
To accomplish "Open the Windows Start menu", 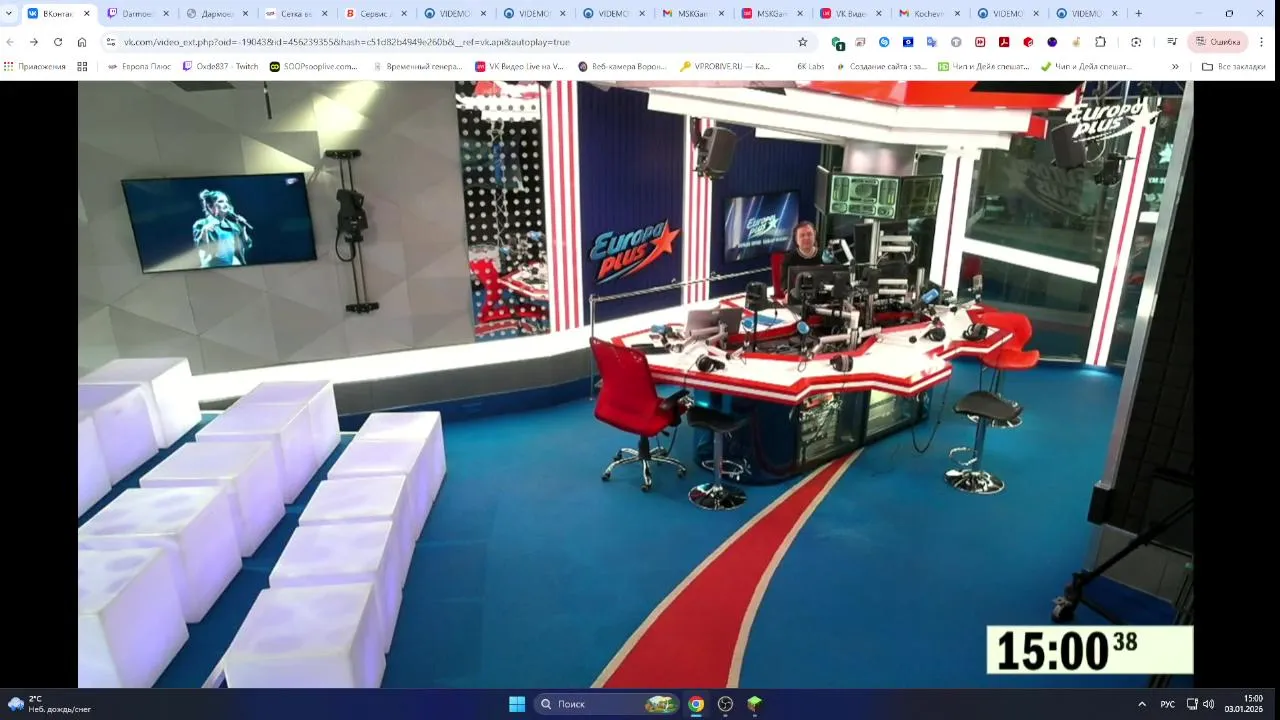I will (517, 704).
